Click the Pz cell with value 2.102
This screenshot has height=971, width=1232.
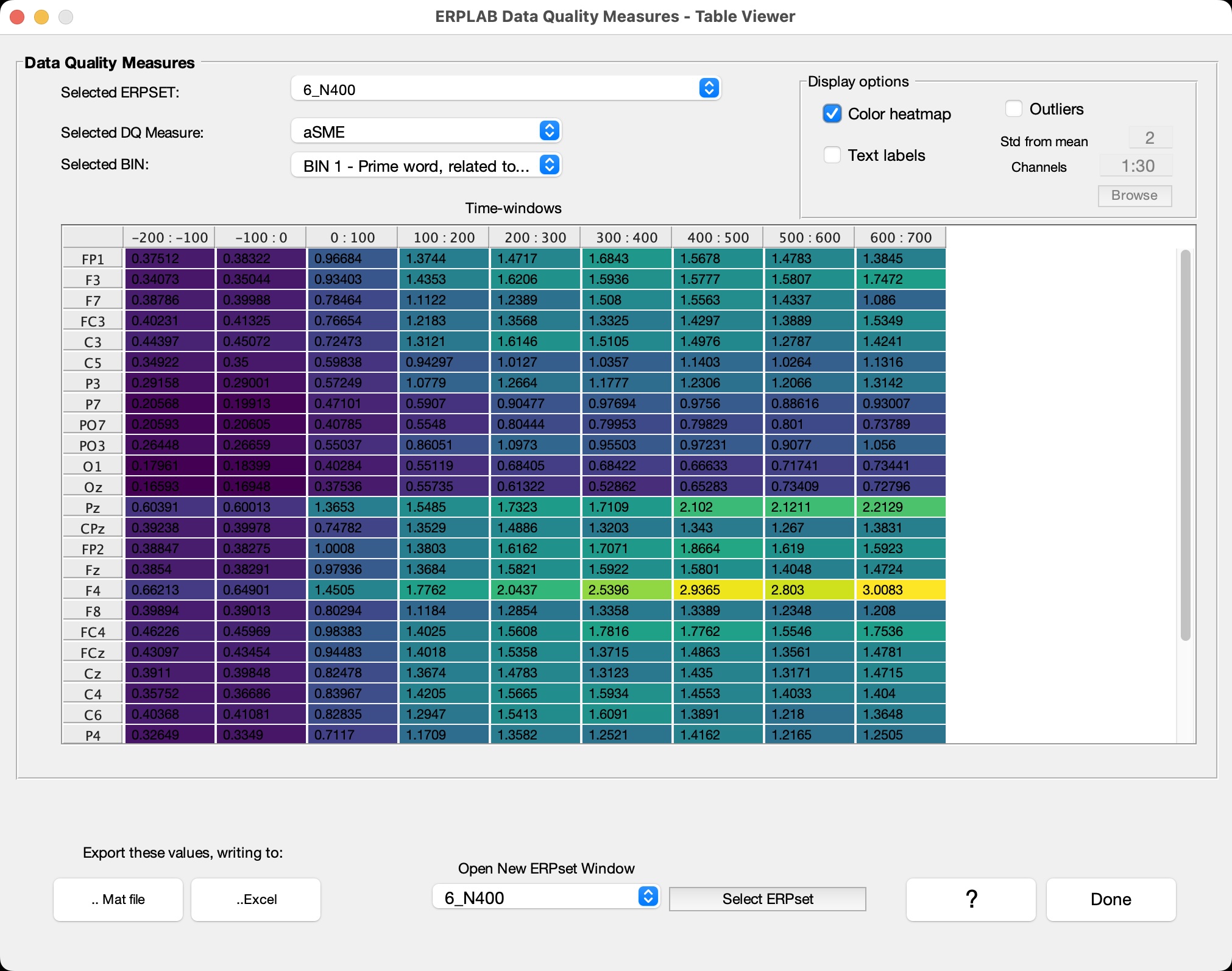point(718,507)
